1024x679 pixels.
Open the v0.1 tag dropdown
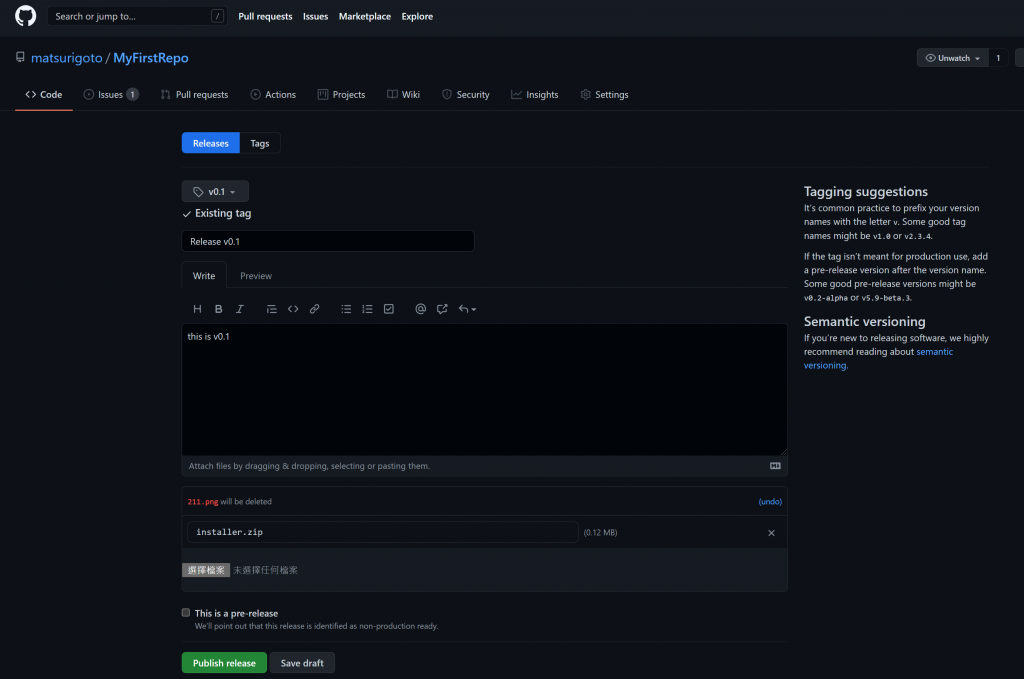215,191
